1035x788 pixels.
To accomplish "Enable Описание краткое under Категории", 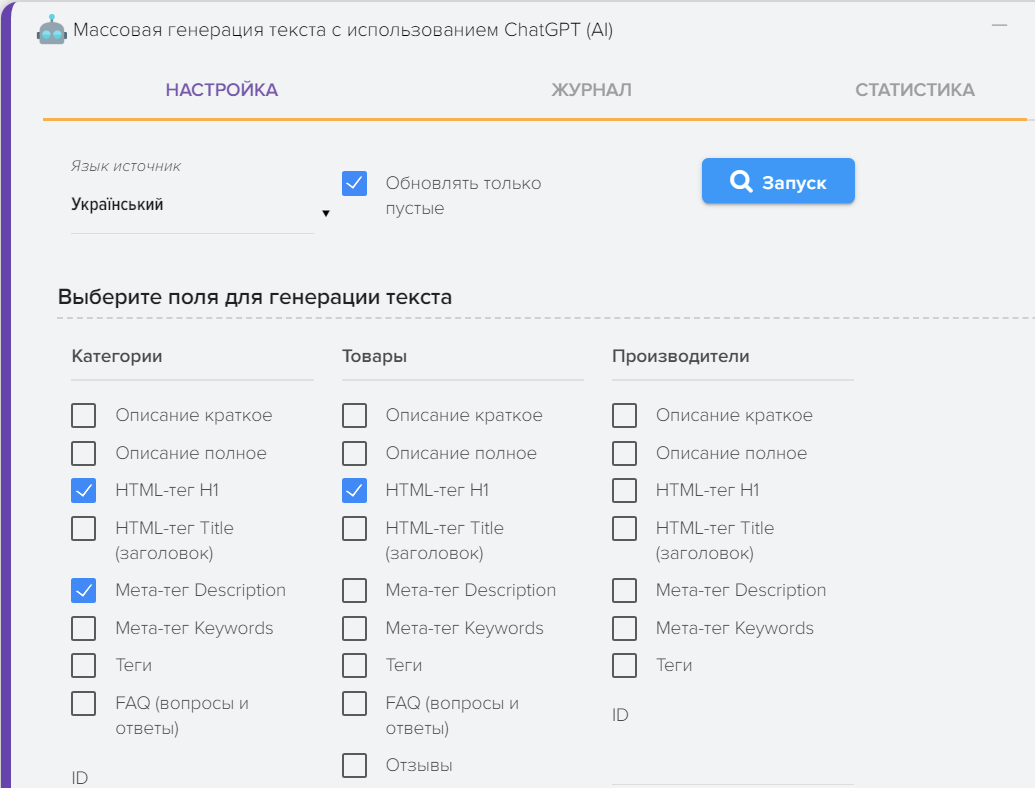I will (x=84, y=415).
